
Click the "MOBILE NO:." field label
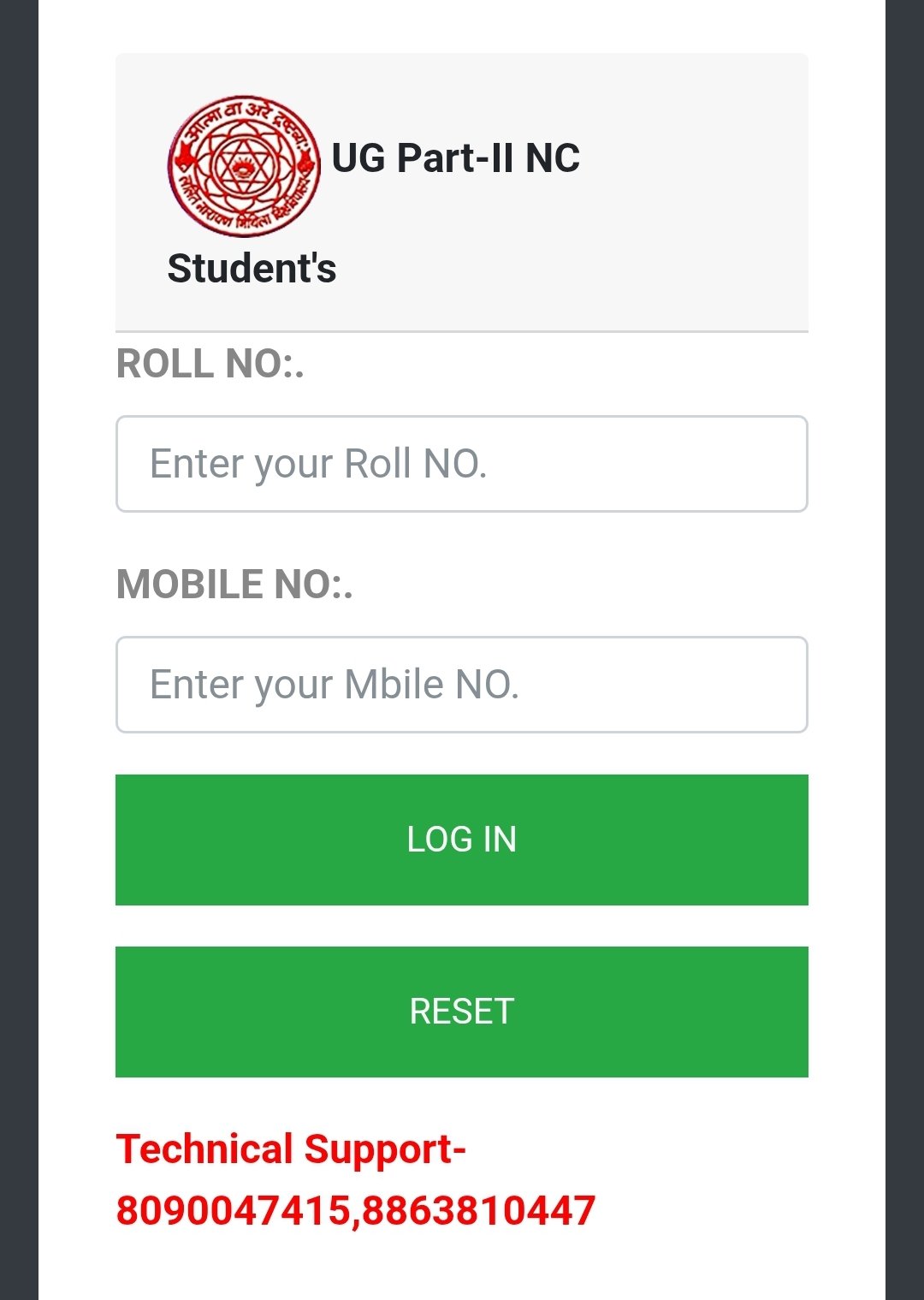pyautogui.click(x=234, y=585)
